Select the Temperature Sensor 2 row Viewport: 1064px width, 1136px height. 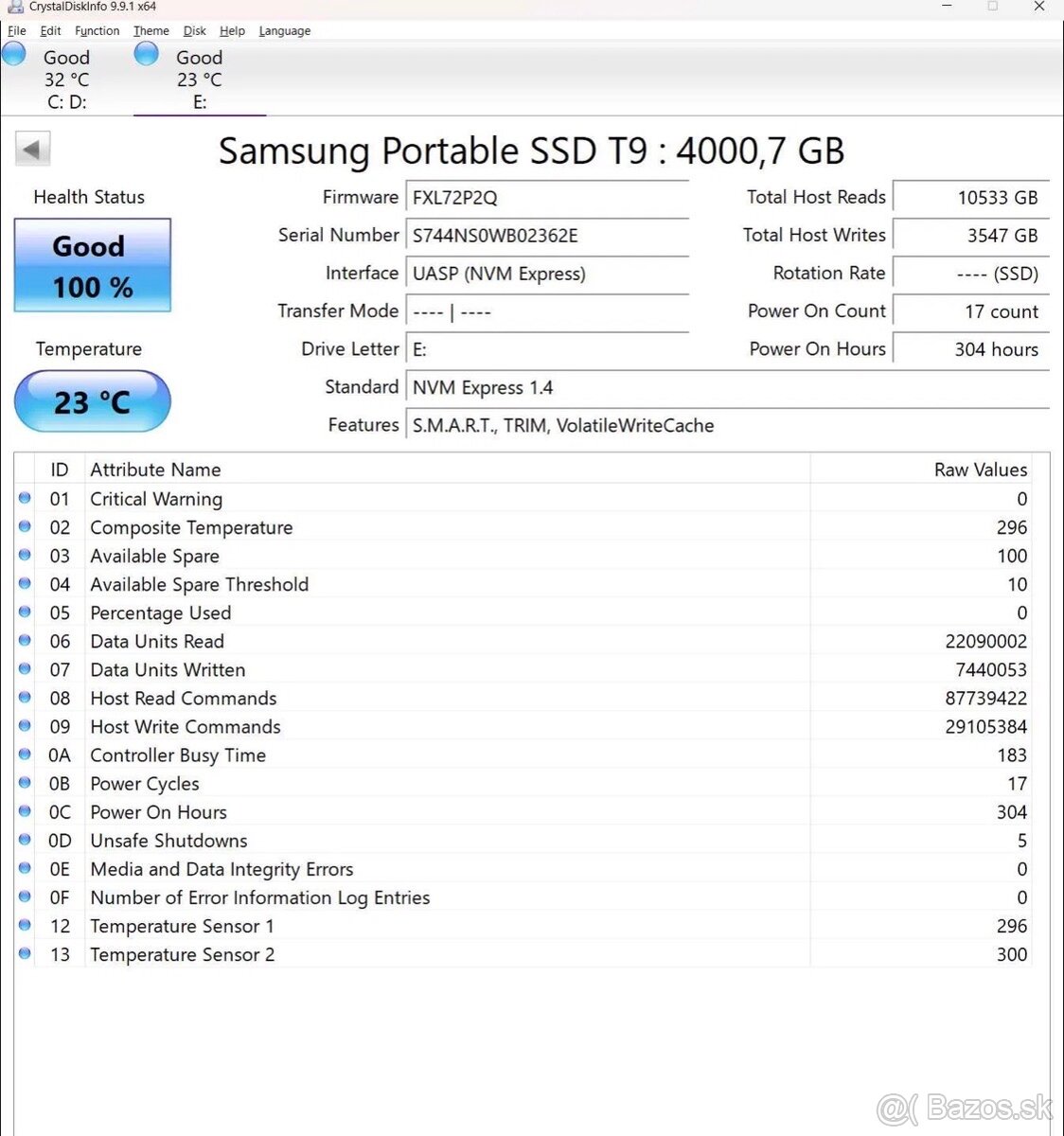click(x=523, y=954)
